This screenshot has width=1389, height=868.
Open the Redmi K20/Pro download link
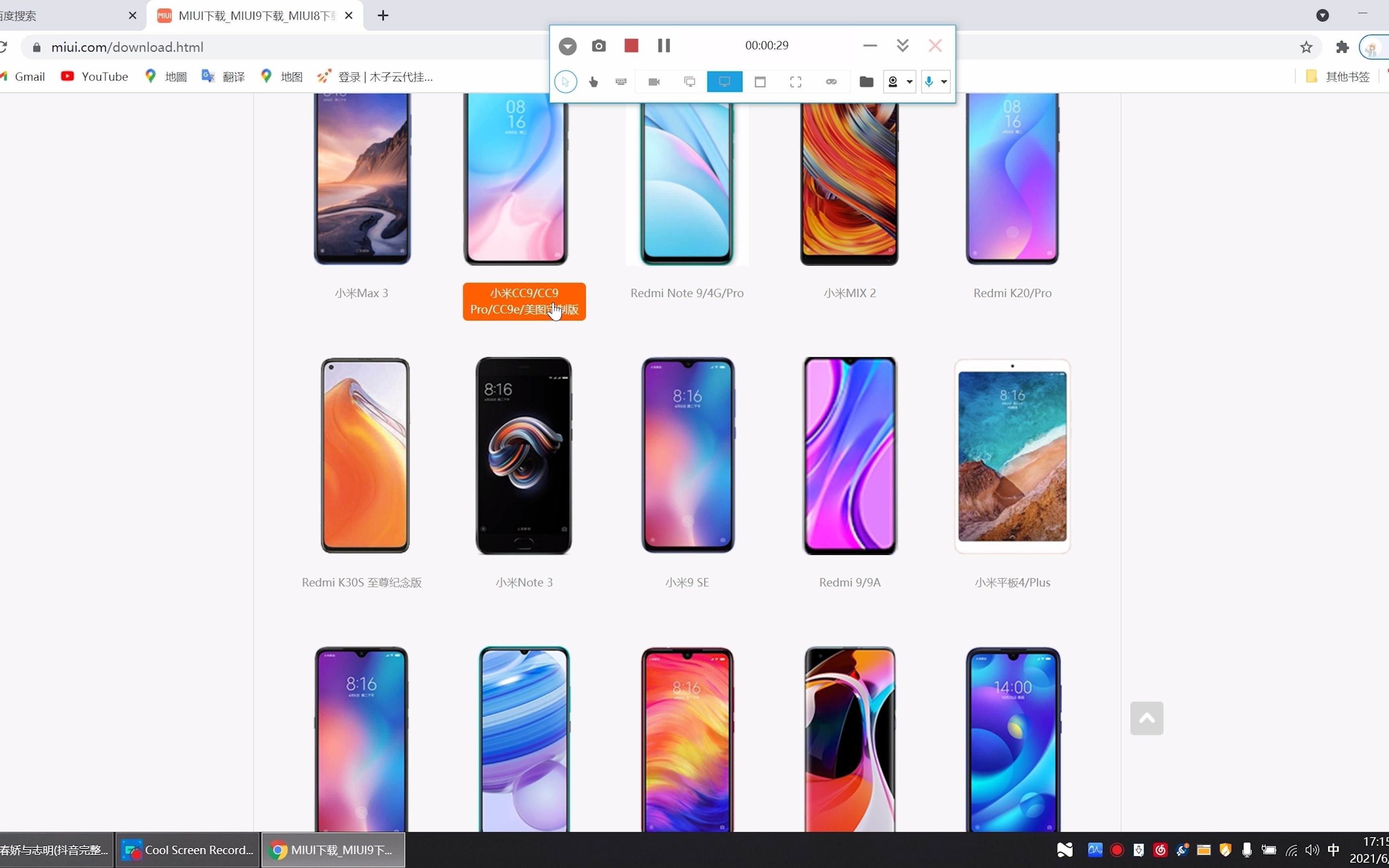(1012, 293)
